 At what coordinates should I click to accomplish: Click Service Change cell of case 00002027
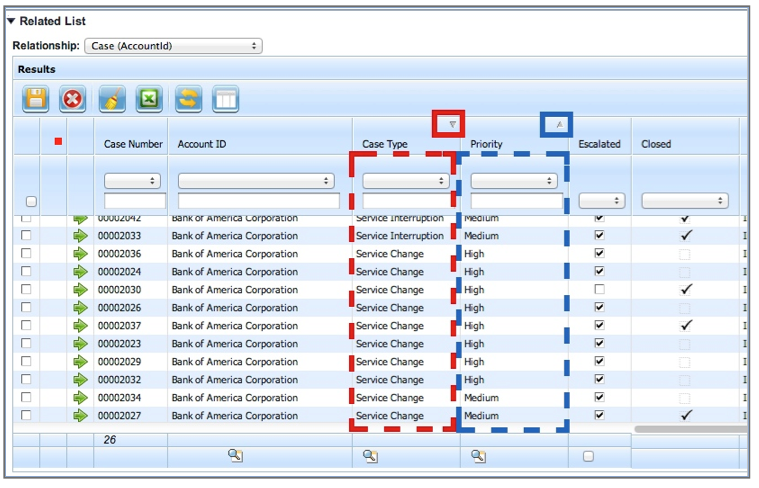click(x=390, y=415)
